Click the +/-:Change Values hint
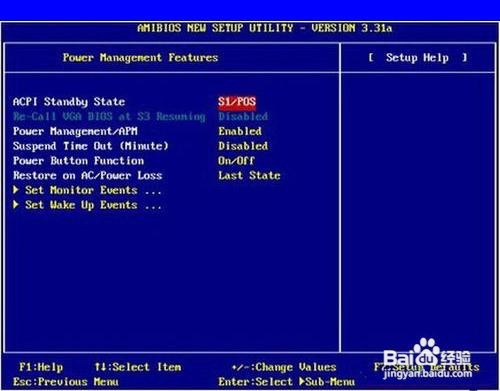 [284, 367]
